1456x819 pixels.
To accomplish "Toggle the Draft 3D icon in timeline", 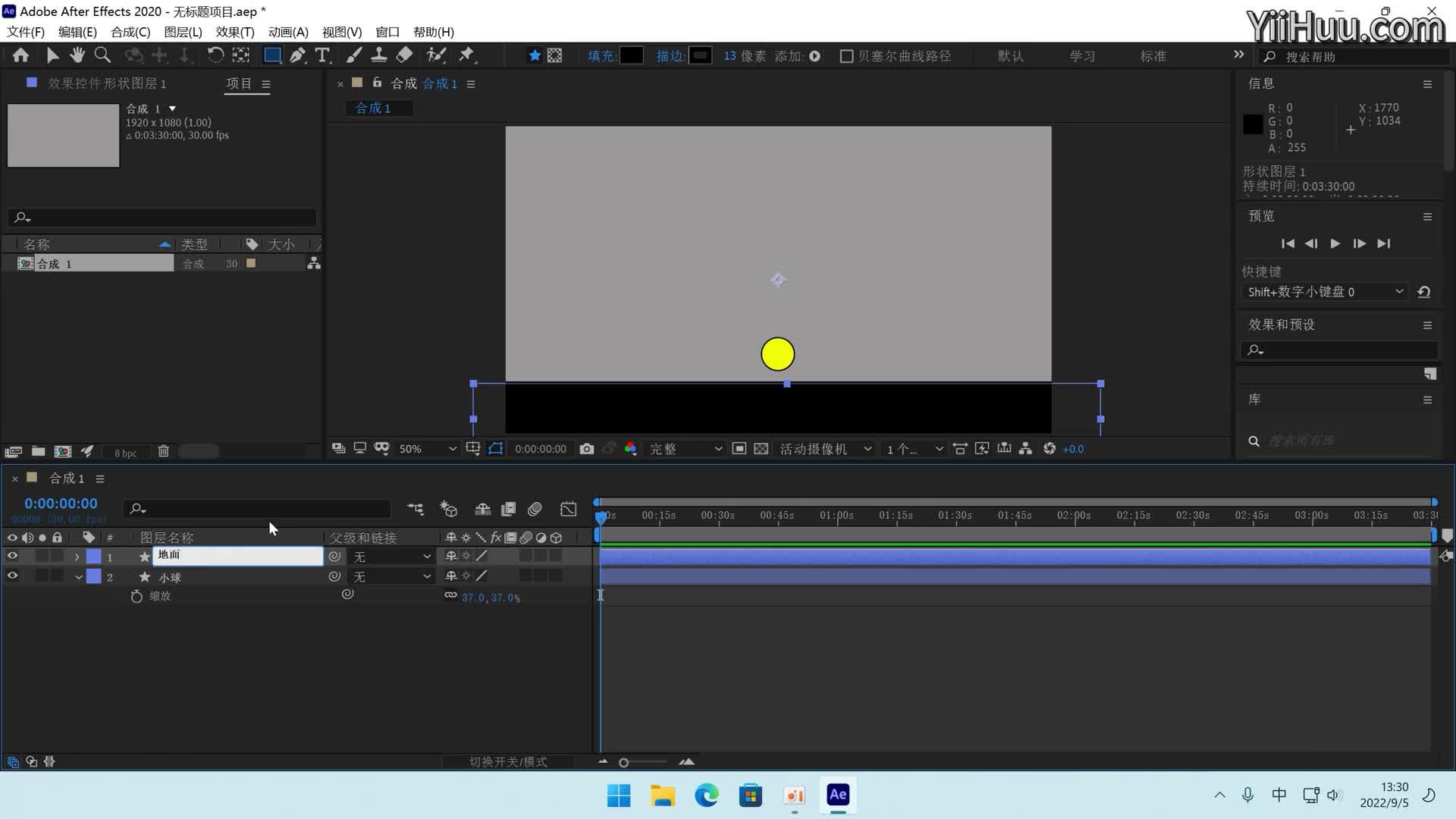I will (449, 509).
